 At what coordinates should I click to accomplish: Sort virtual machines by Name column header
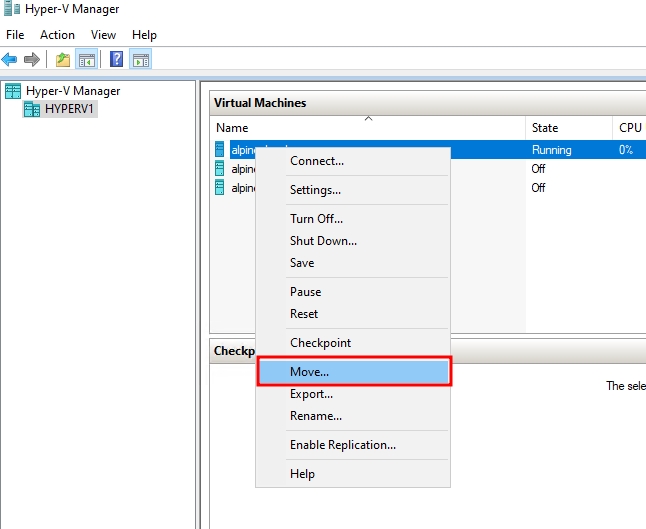233,128
